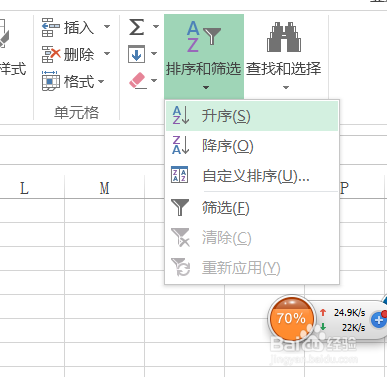Click the 22K/s download speed readout
387x377 pixels.
(x=354, y=328)
